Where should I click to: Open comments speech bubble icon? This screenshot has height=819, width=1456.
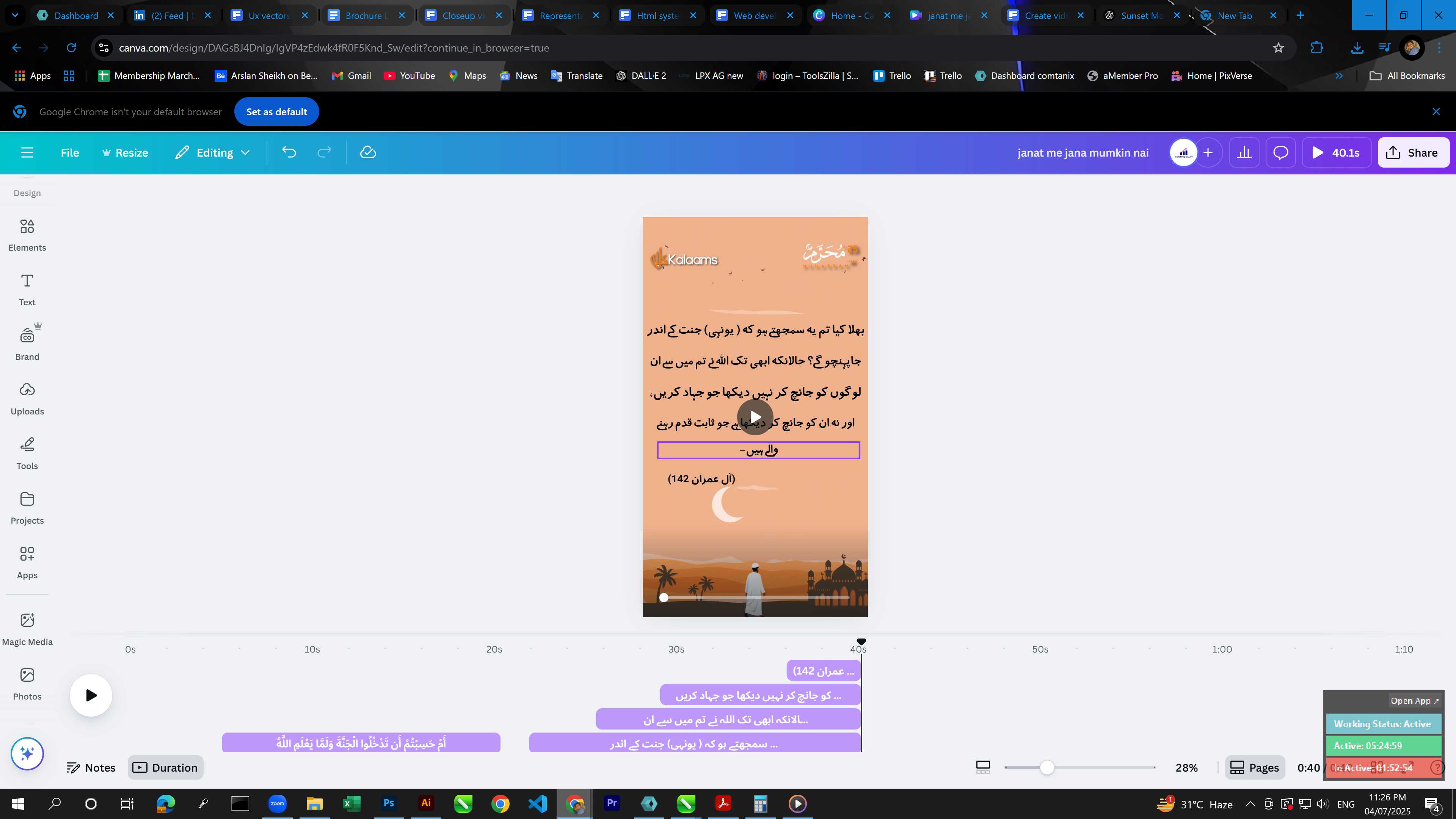point(1280,152)
